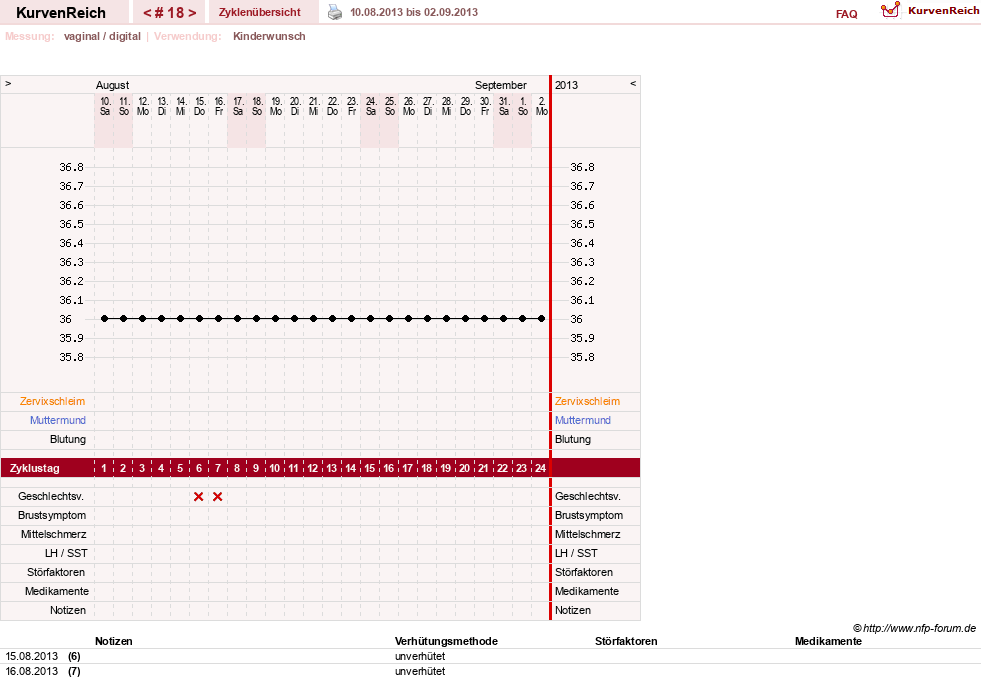Click the temperature point on 10. Sa

coord(104,318)
